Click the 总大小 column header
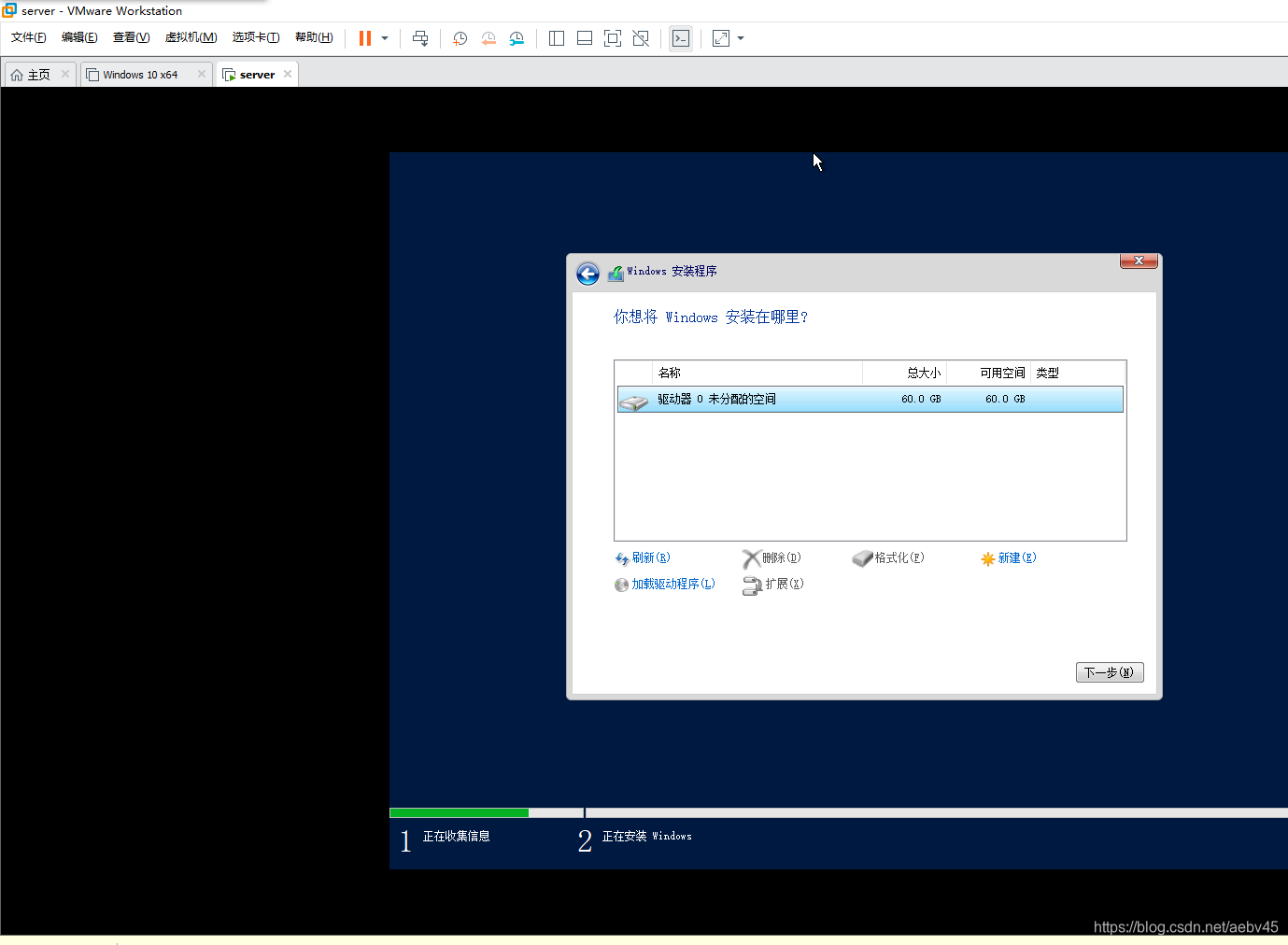 click(904, 373)
